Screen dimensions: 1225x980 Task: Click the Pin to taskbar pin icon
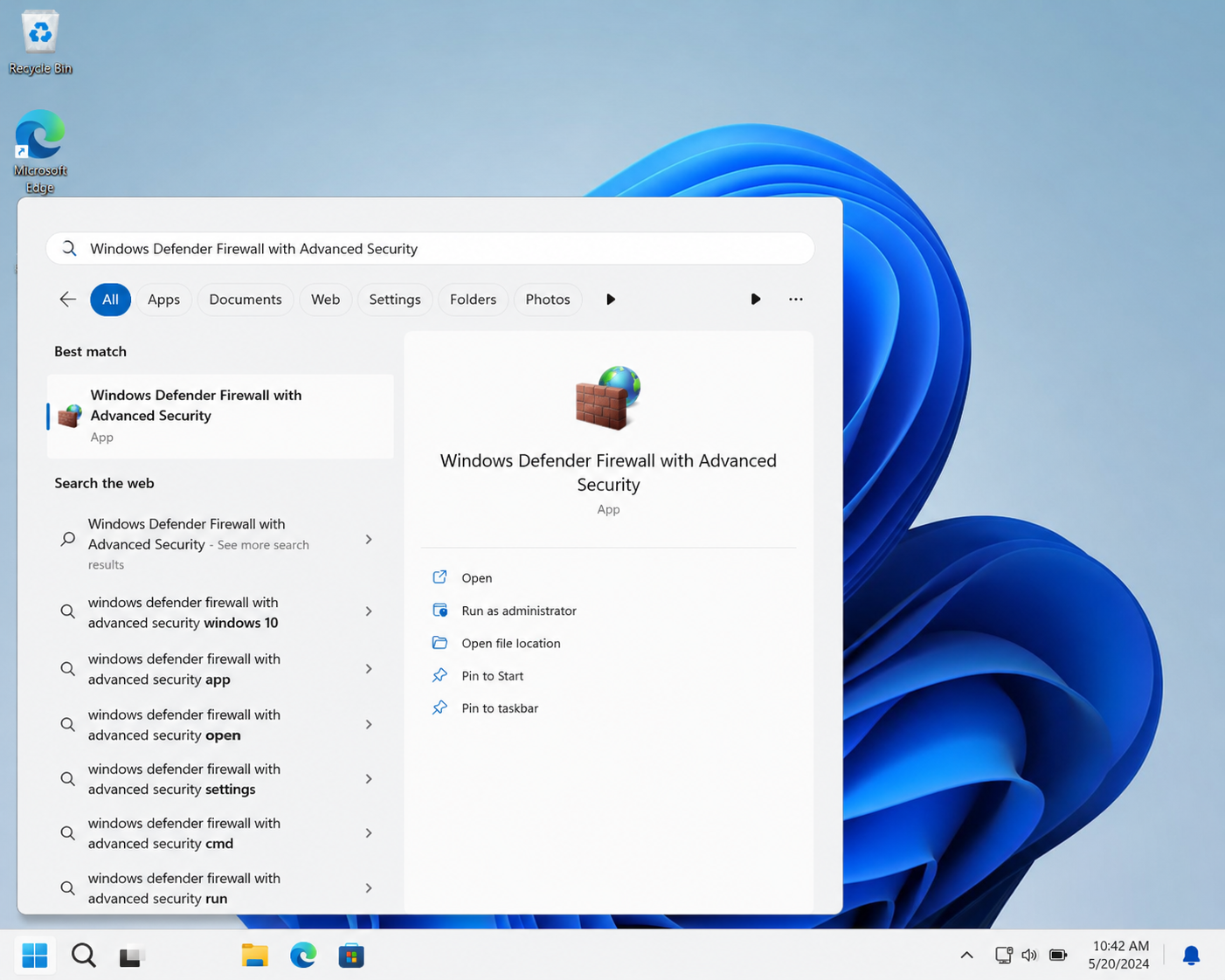pos(439,707)
